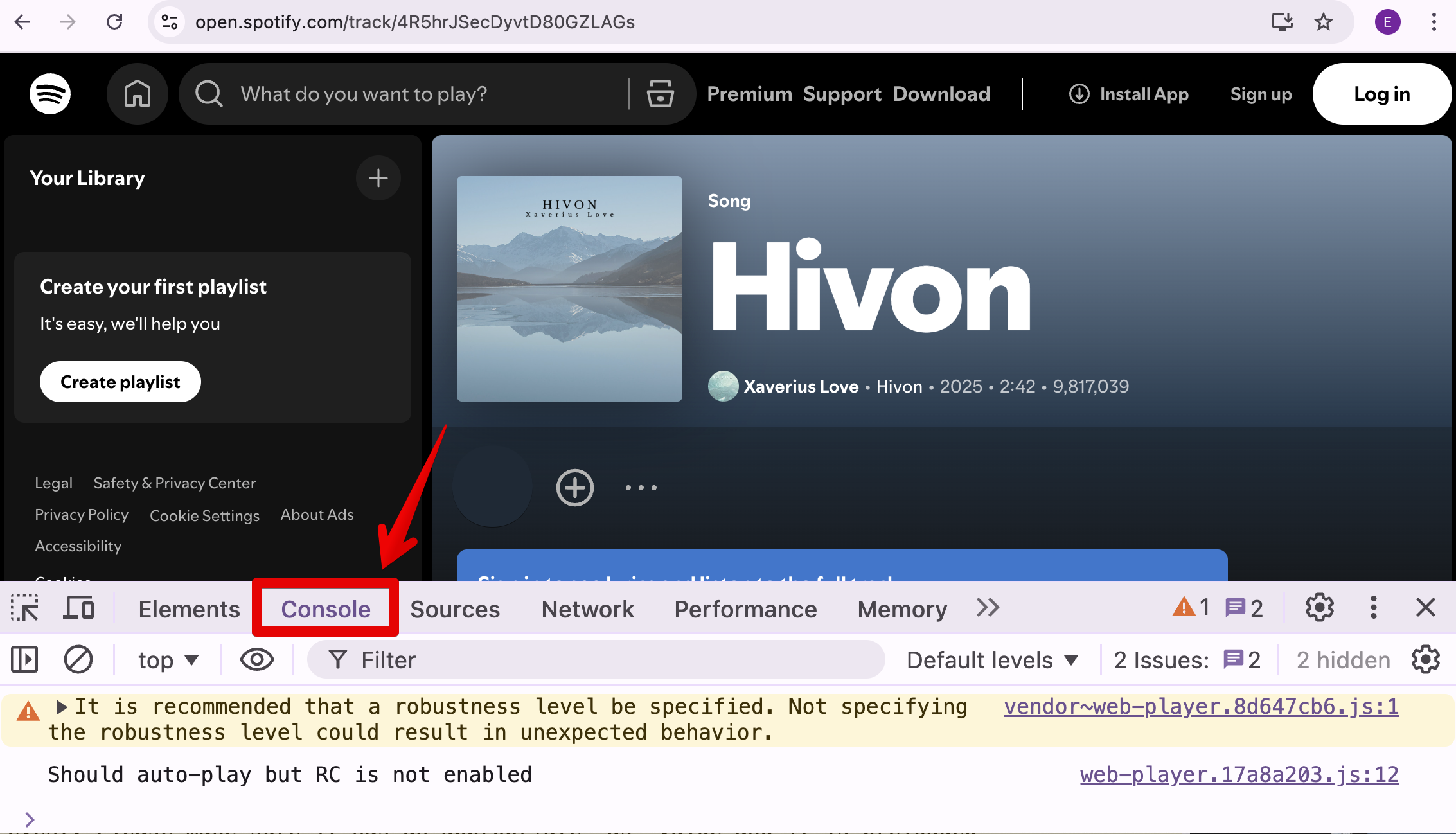Go to Spotify Home icon
Viewport: 1456px width, 834px height.
(x=138, y=94)
